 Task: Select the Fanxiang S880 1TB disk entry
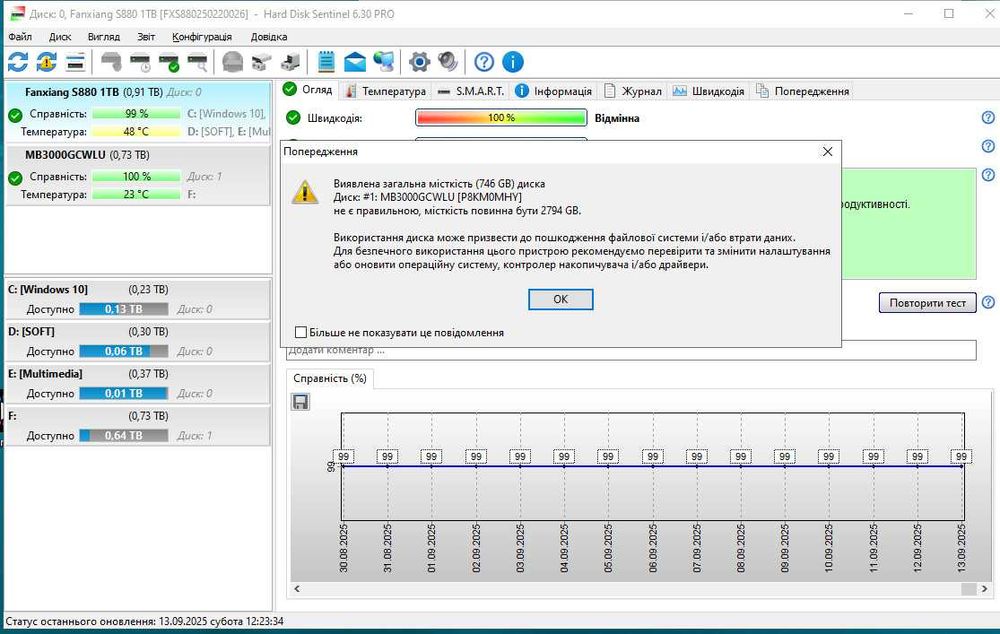click(138, 112)
